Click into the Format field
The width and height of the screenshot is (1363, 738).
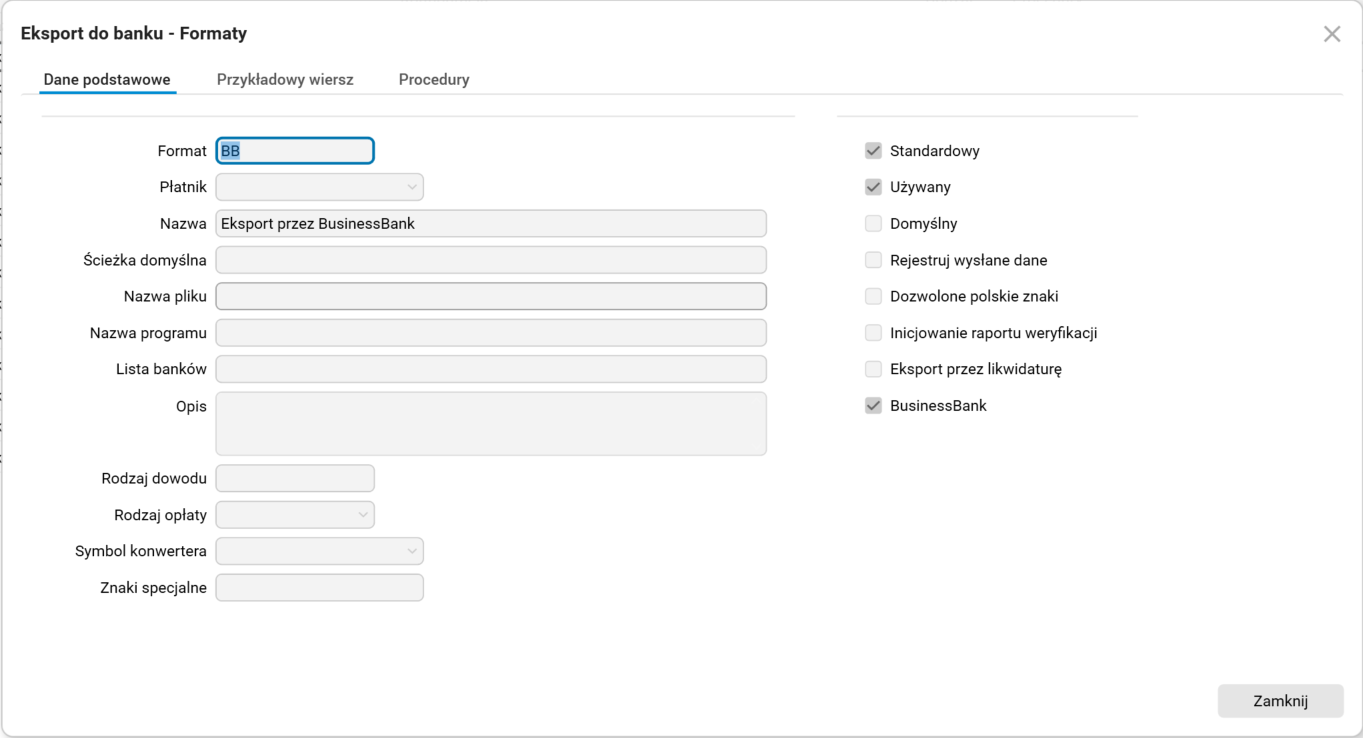pyautogui.click(x=295, y=151)
